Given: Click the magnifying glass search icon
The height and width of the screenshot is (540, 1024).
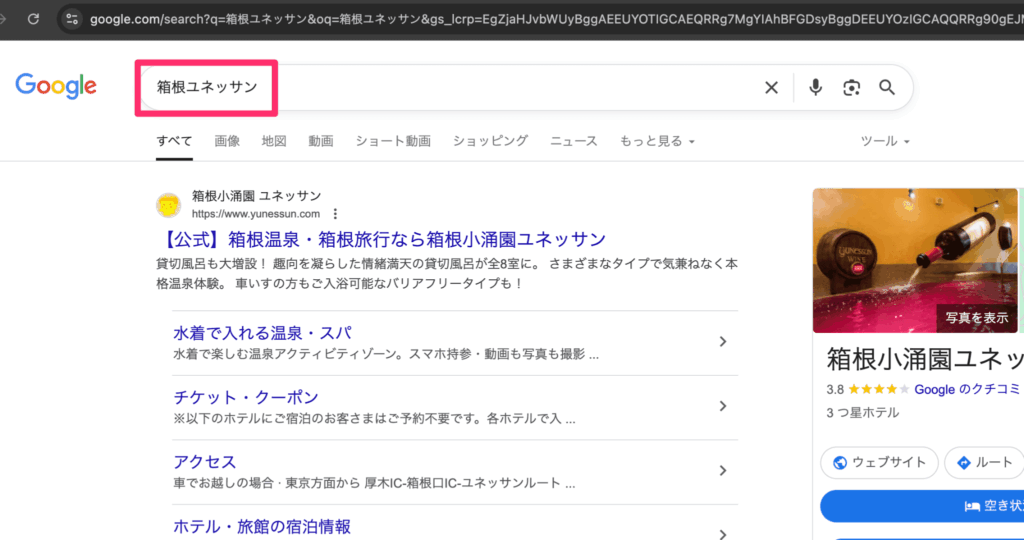Looking at the screenshot, I should (887, 88).
